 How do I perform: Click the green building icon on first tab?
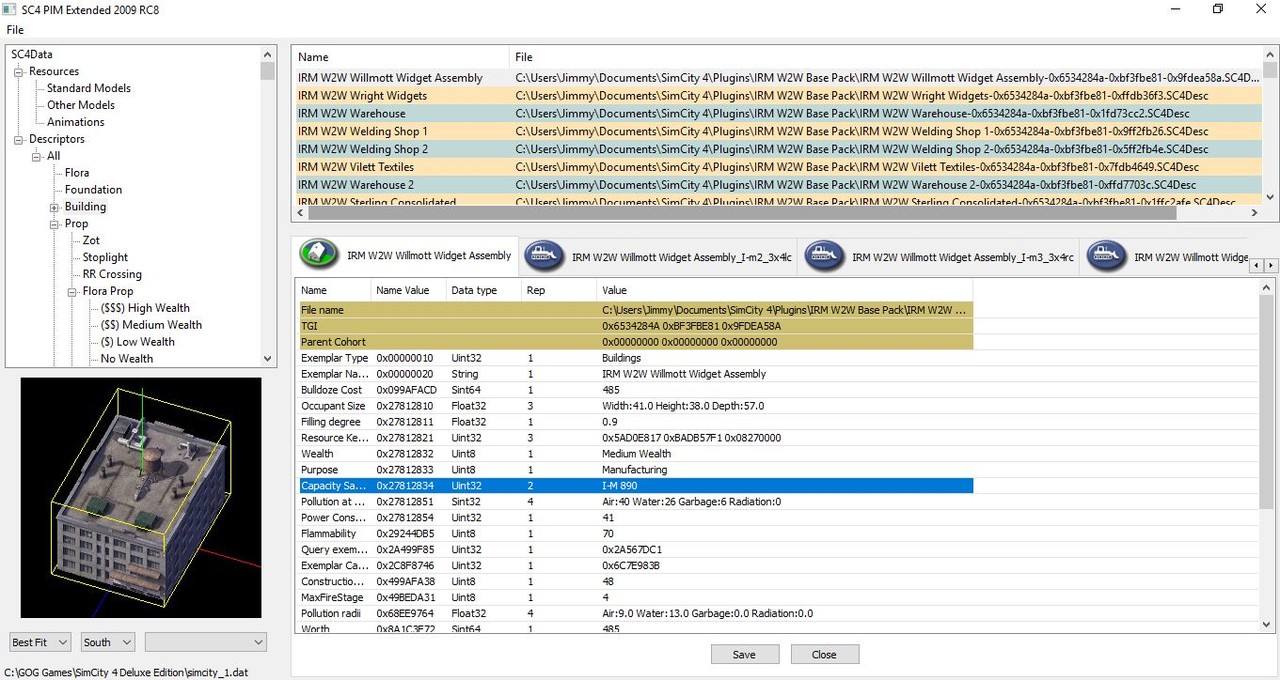(x=318, y=255)
